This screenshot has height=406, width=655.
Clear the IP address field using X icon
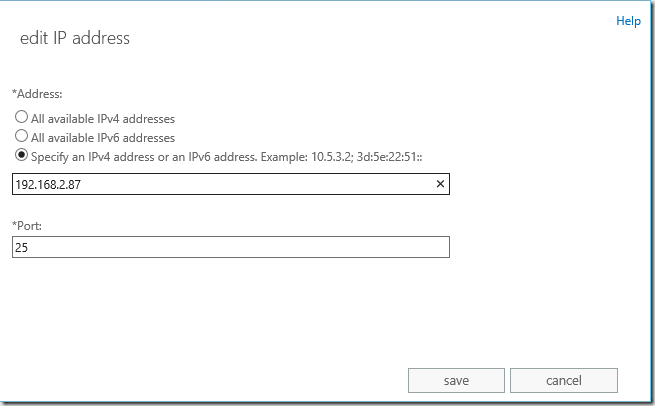click(x=441, y=184)
